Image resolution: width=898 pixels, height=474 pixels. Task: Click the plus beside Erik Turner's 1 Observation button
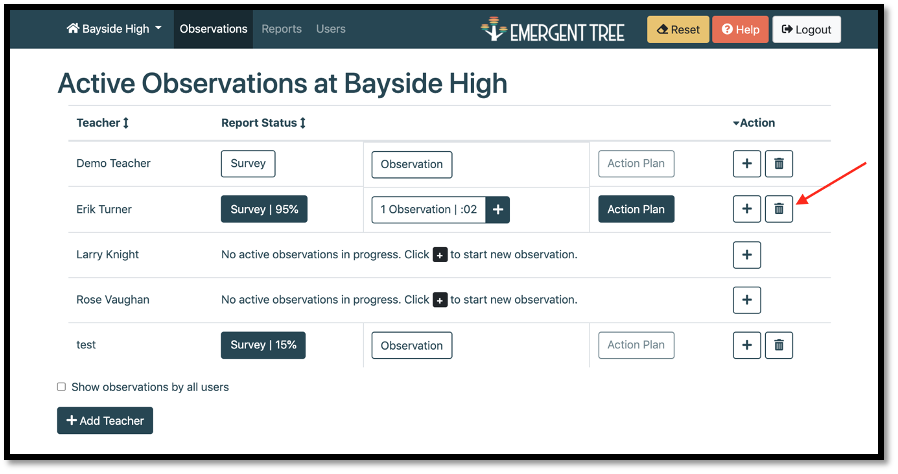499,209
